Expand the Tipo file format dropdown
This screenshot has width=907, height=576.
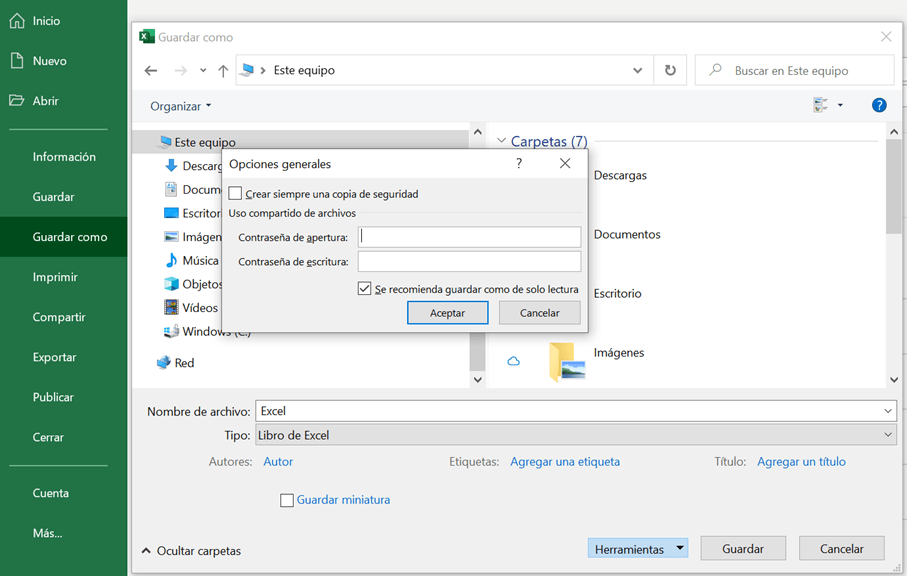[x=888, y=436]
